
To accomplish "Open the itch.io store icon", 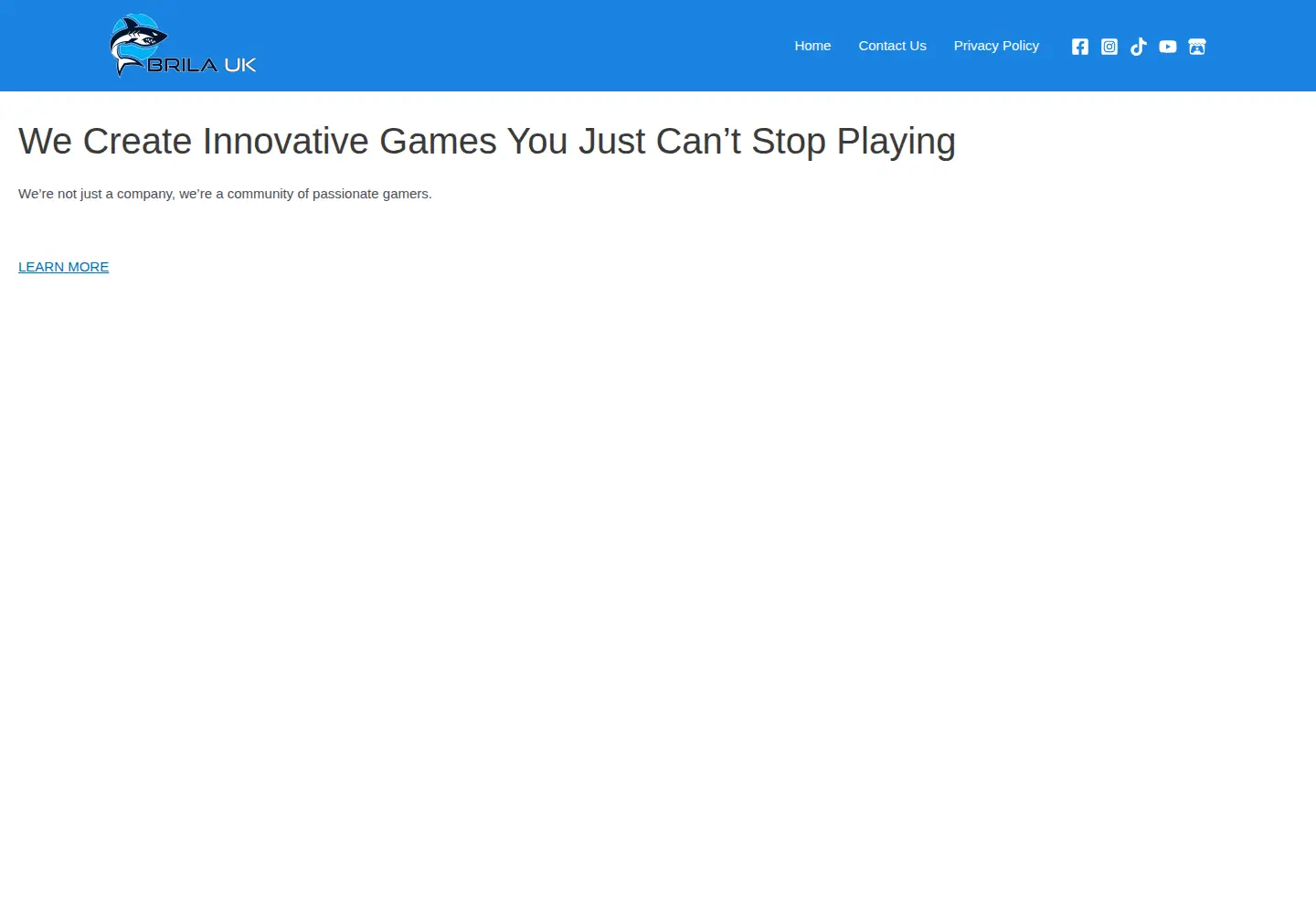I will (1197, 47).
